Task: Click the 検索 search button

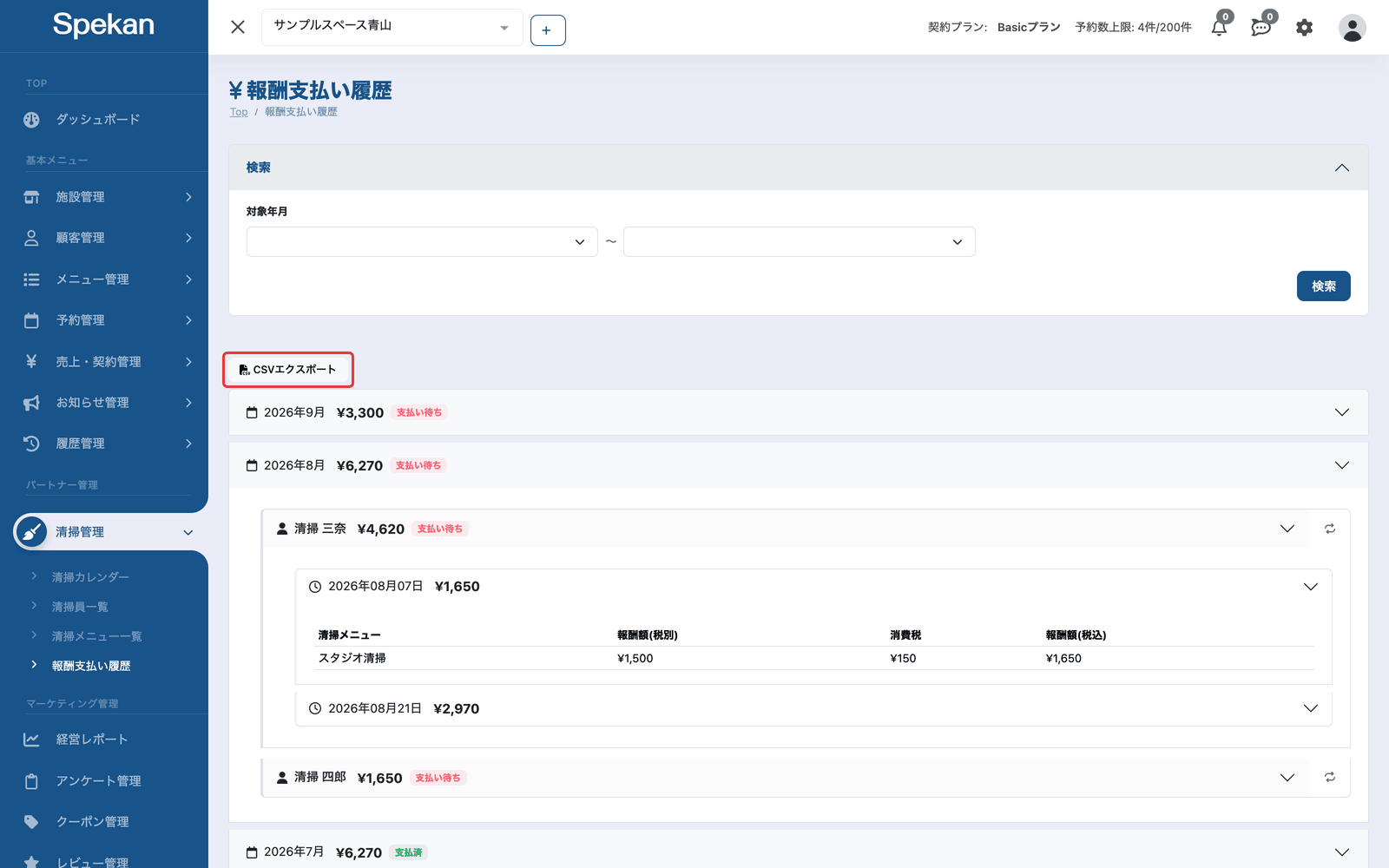Action: tap(1323, 286)
